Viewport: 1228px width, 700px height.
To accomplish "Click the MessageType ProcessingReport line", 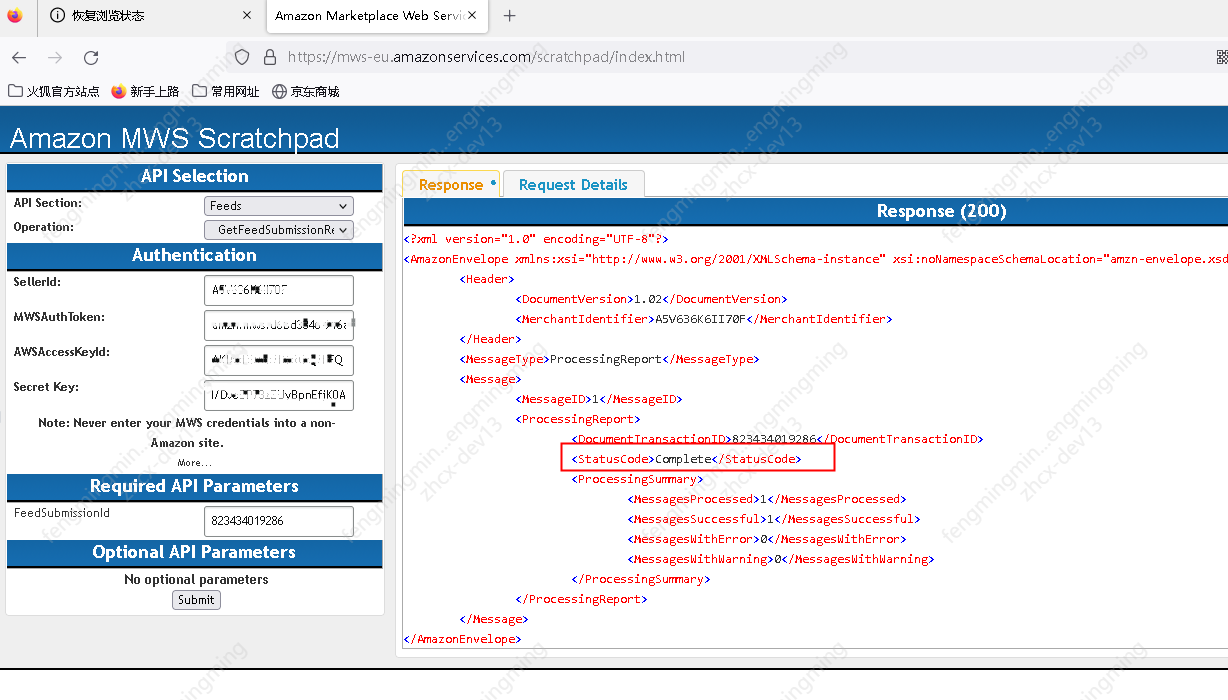I will [x=610, y=359].
